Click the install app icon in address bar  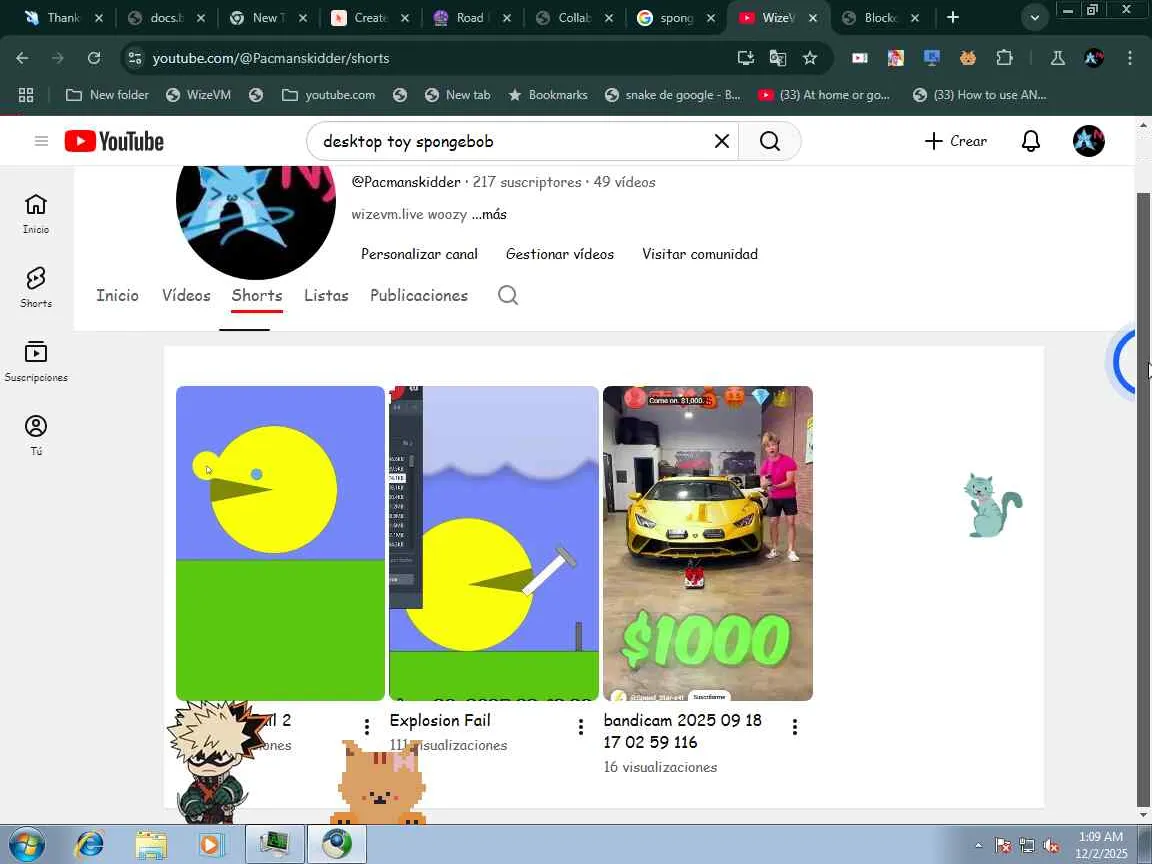click(745, 58)
